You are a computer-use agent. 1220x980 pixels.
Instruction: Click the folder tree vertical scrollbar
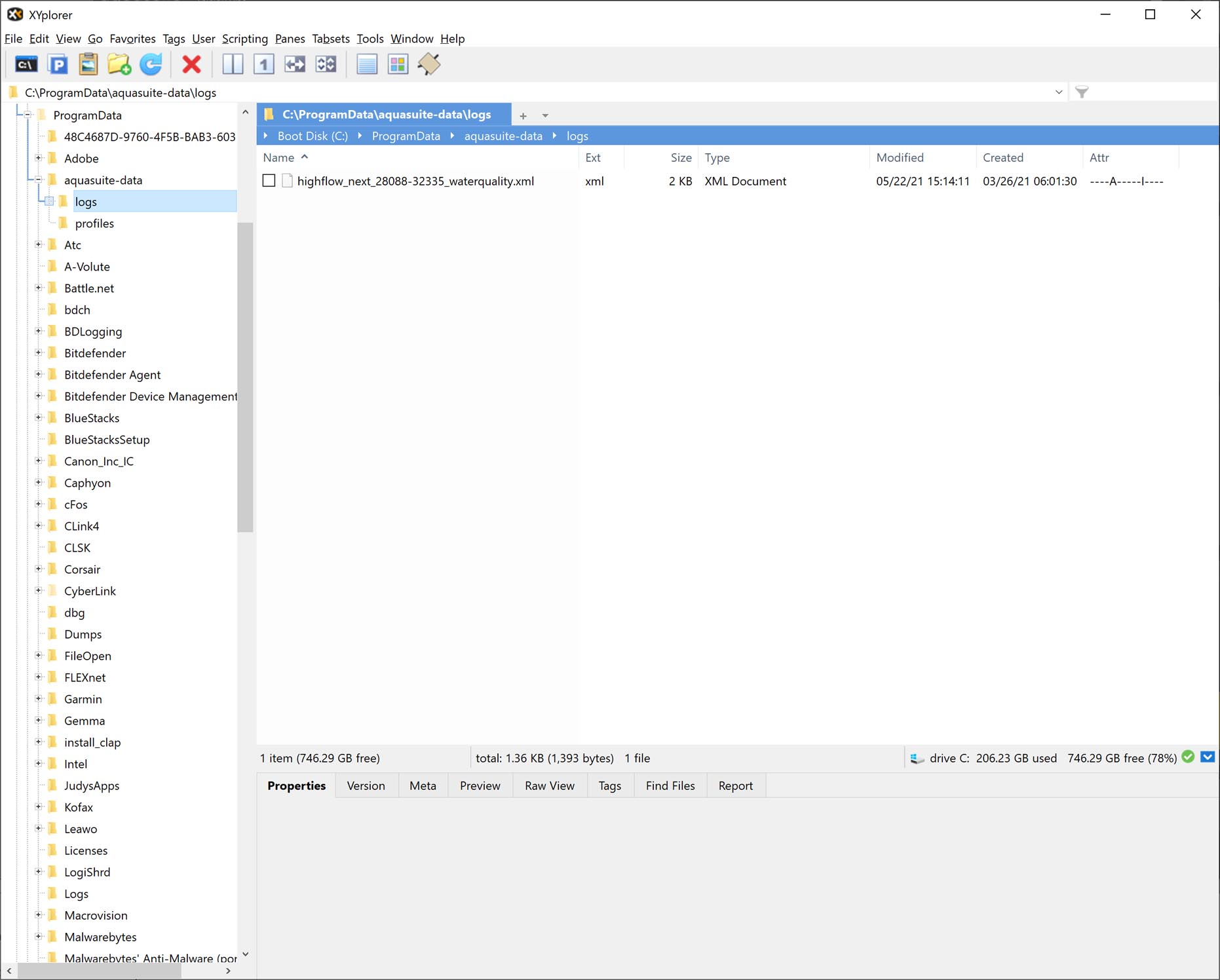click(x=245, y=377)
